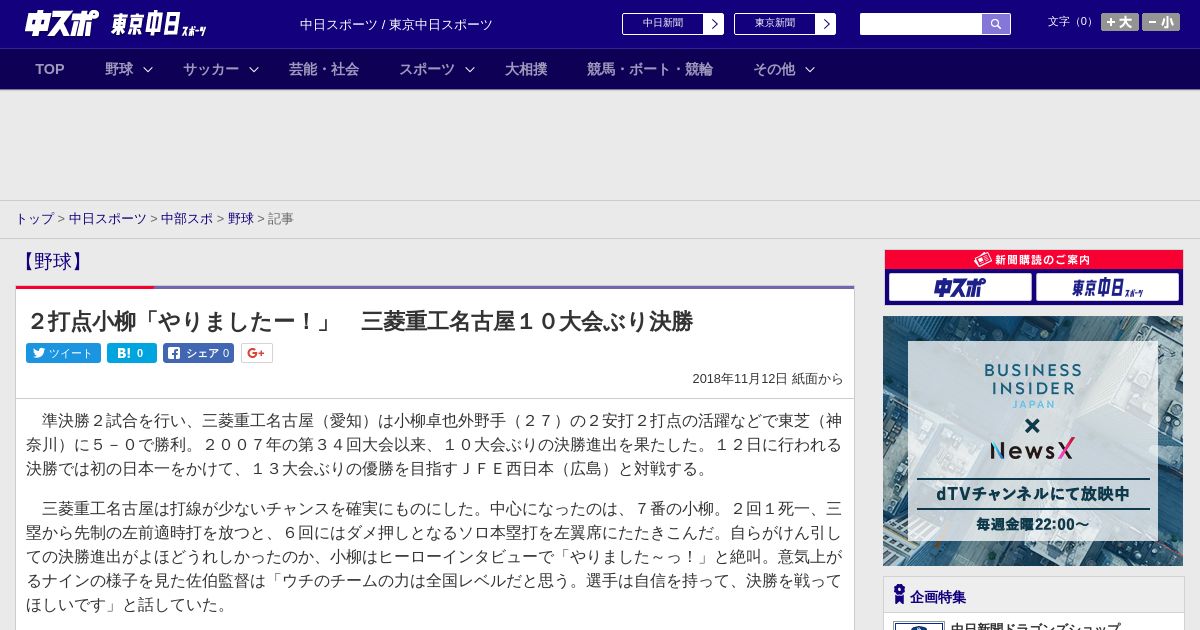Image resolution: width=1200 pixels, height=630 pixels.
Task: Open スポーツ navigation menu item
Action: (427, 69)
